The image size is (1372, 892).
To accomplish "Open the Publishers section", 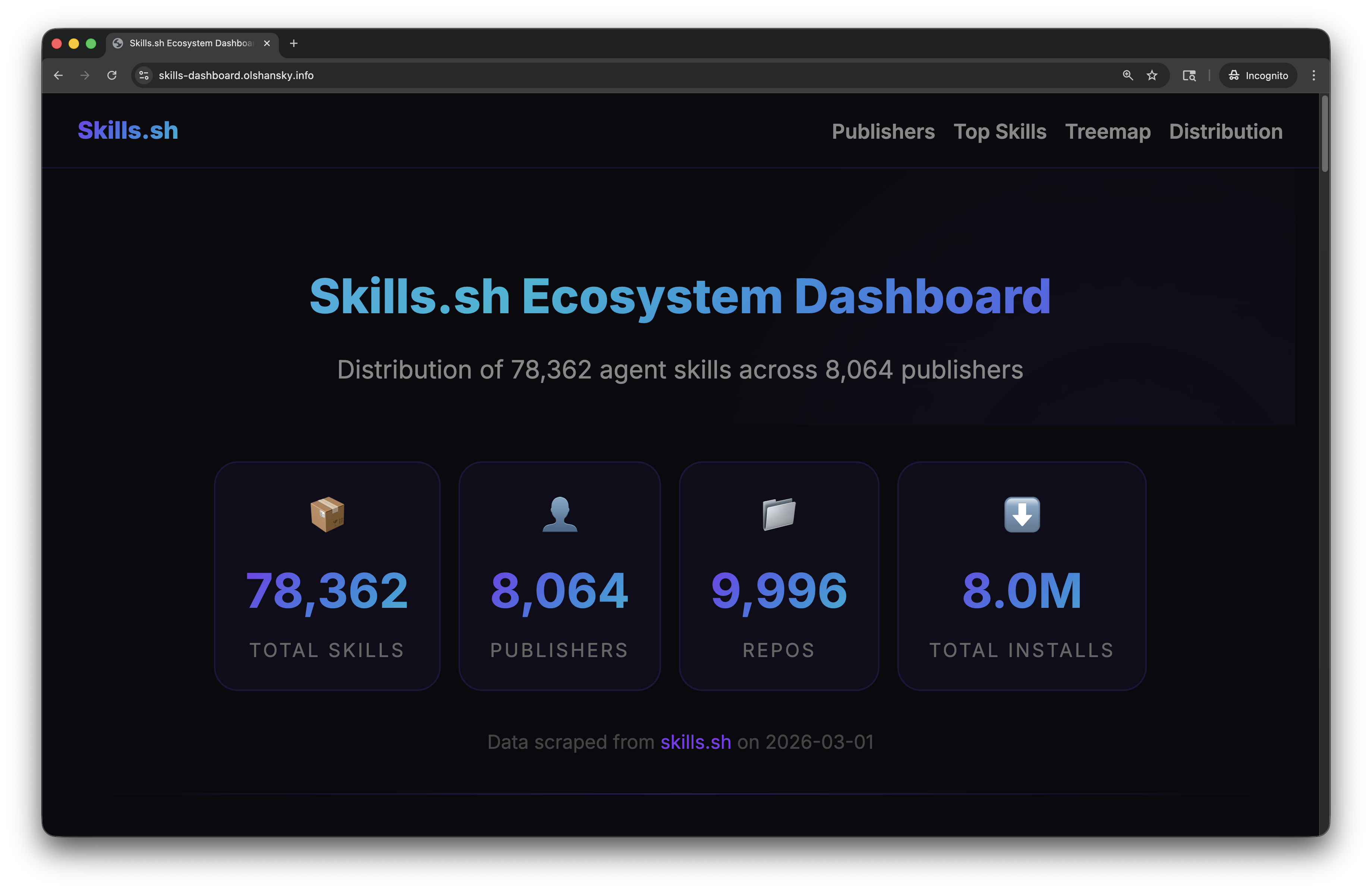I will 883,132.
